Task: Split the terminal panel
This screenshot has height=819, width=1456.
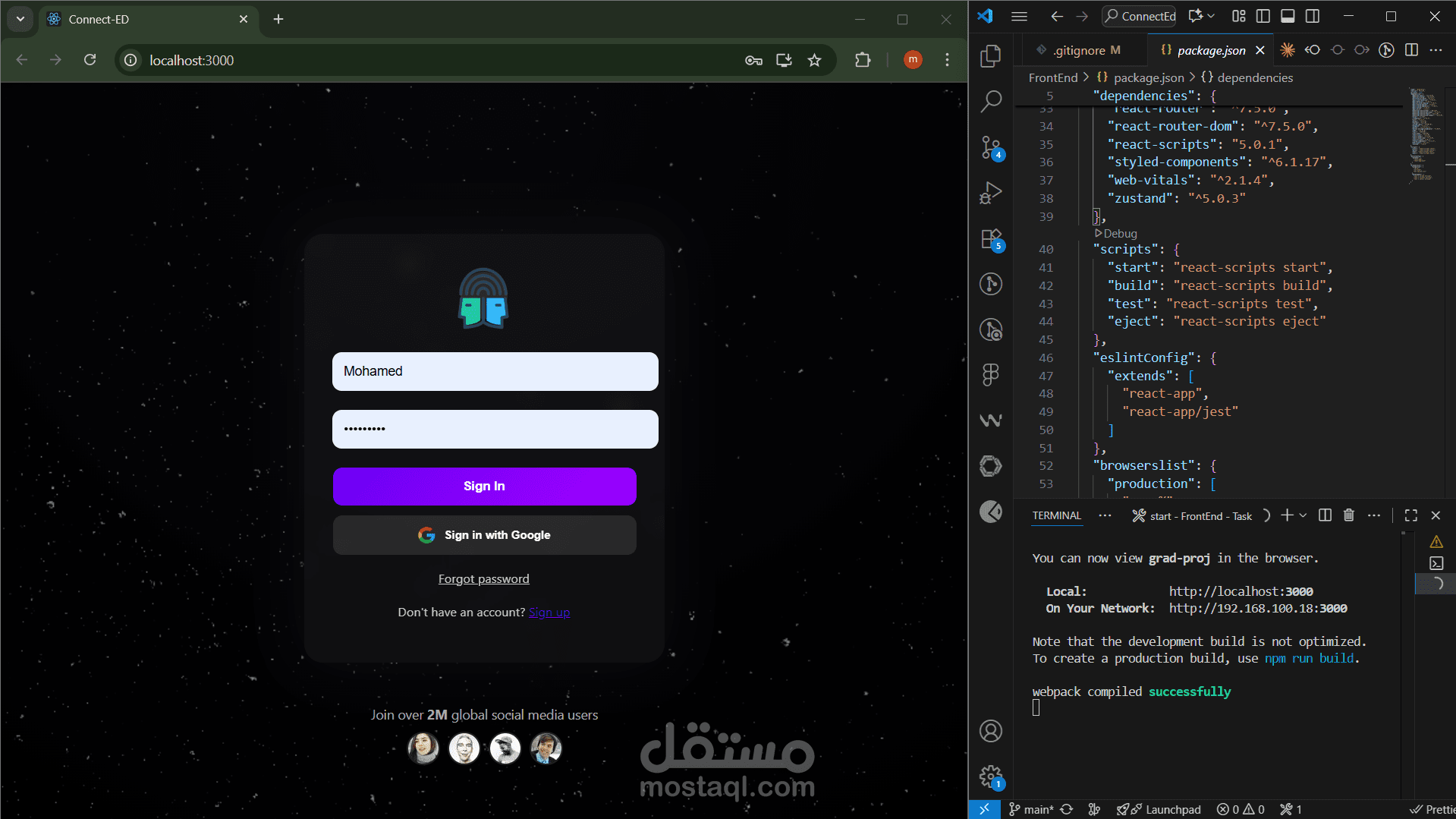Action: click(1325, 515)
